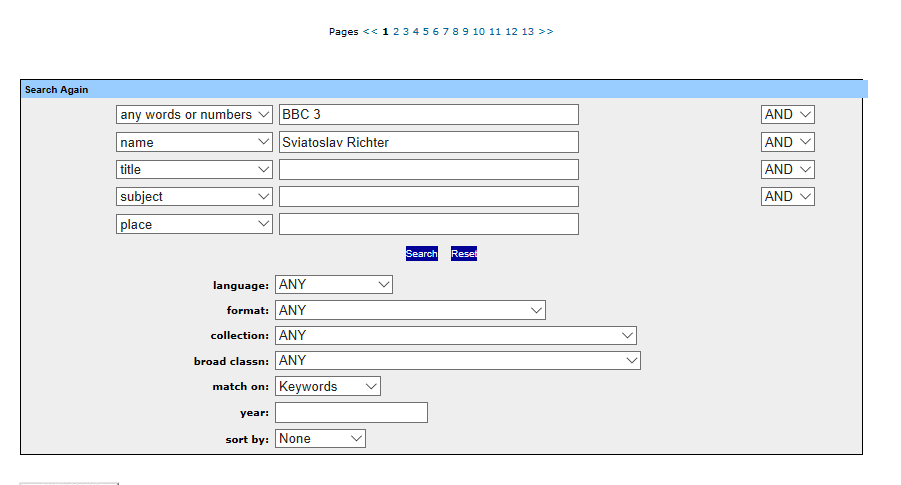The height and width of the screenshot is (485, 901).
Task: Click the empty subject search field
Action: (x=429, y=197)
